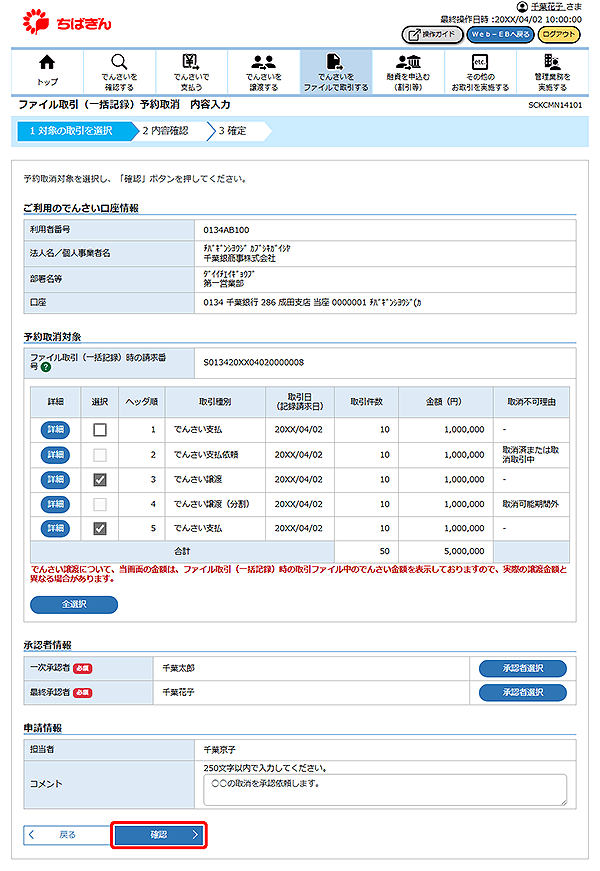The width and height of the screenshot is (600, 871).
Task: Open 詳細 for header row 1
Action: [56, 429]
